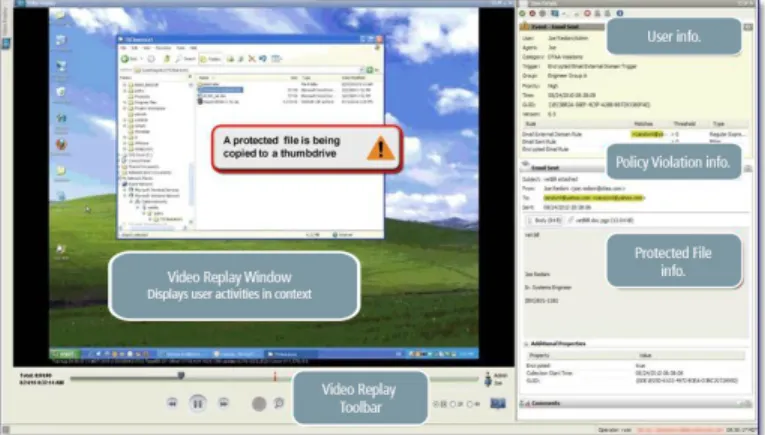Click the red X delete icon in Explorer toolbar
The width and height of the screenshot is (765, 435).
coord(252,59)
